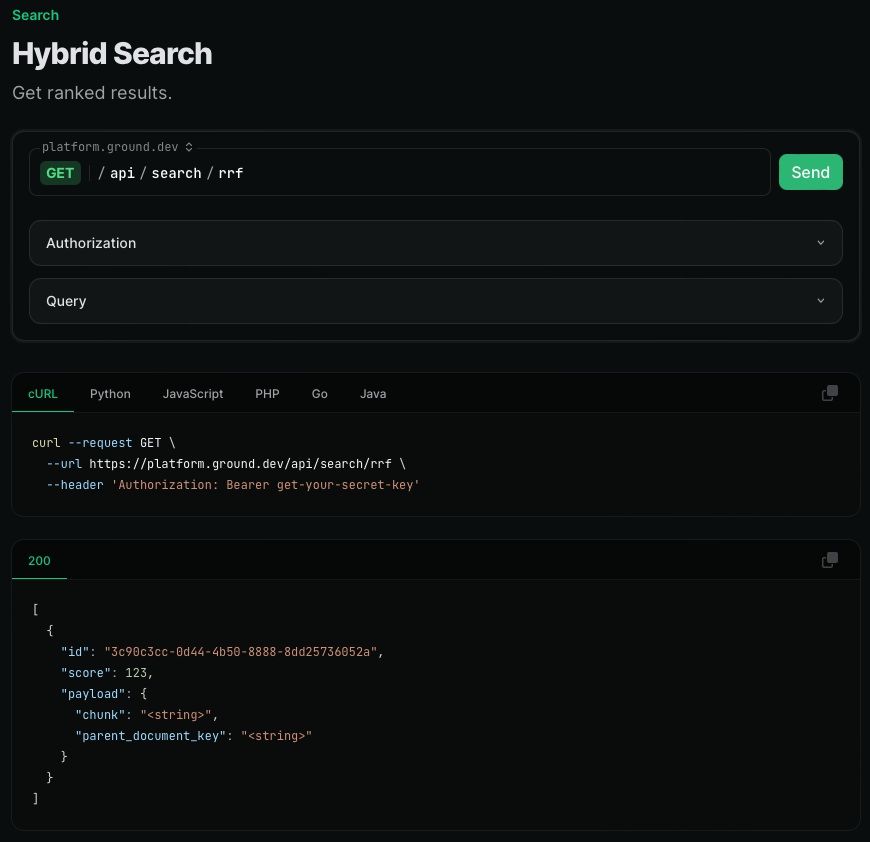Switch to the JavaScript code tab
Viewport: 870px width, 842px height.
(x=193, y=394)
